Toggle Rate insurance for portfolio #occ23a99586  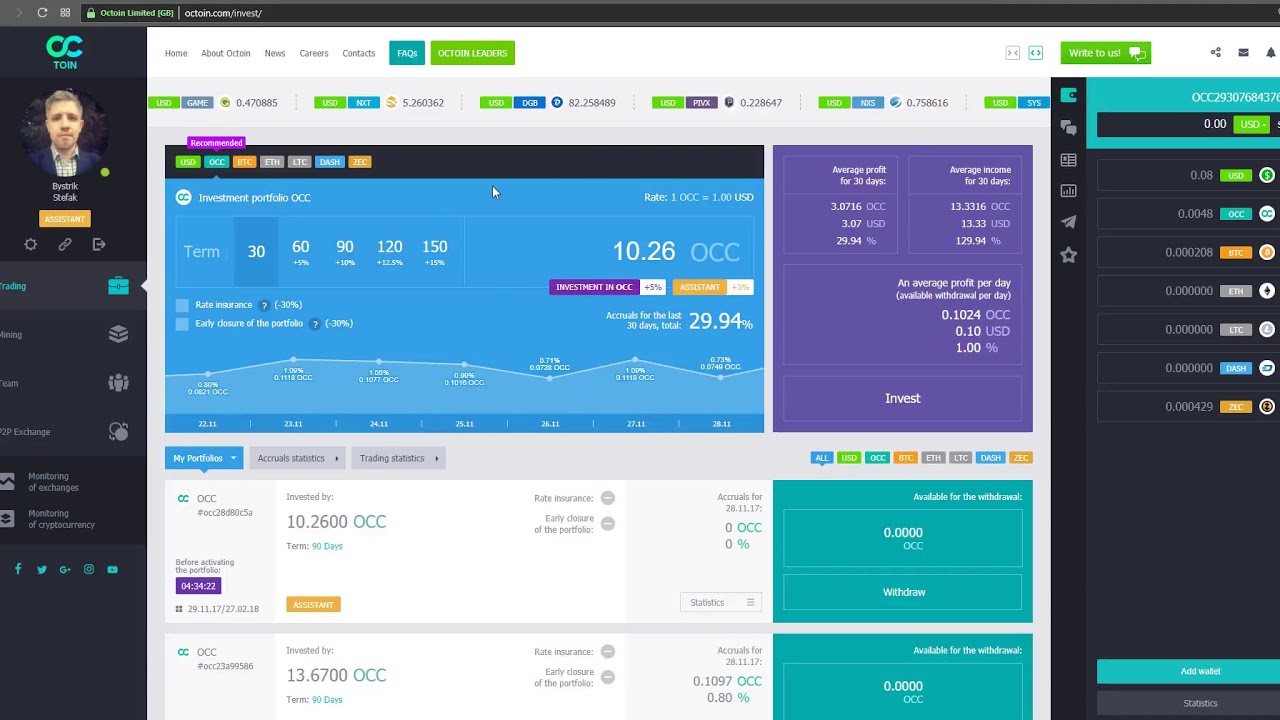pyautogui.click(x=608, y=652)
